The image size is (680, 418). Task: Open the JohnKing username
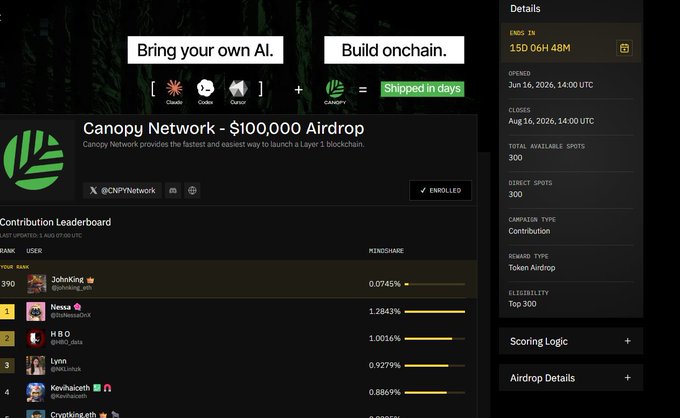[x=68, y=280]
